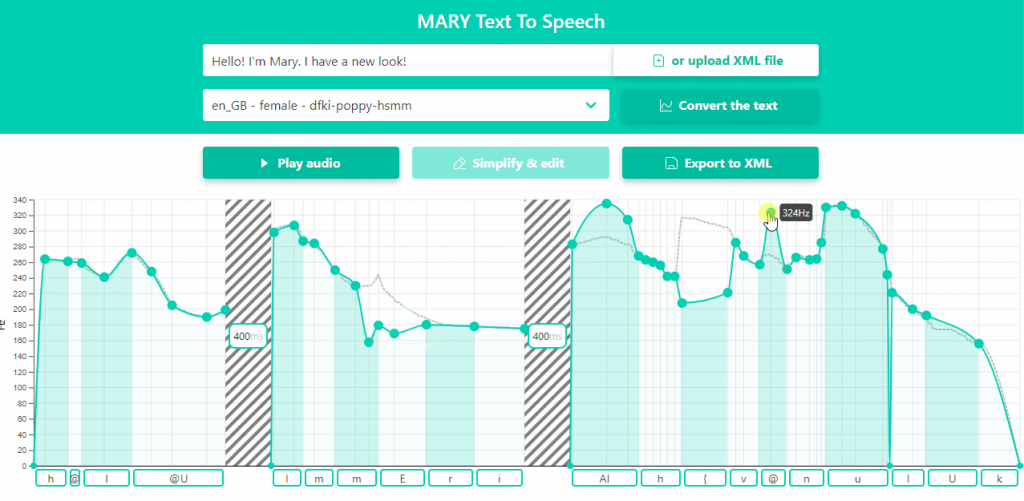Screen dimensions: 1024x501
Task: Click the upload XML file button
Action: pos(716,61)
